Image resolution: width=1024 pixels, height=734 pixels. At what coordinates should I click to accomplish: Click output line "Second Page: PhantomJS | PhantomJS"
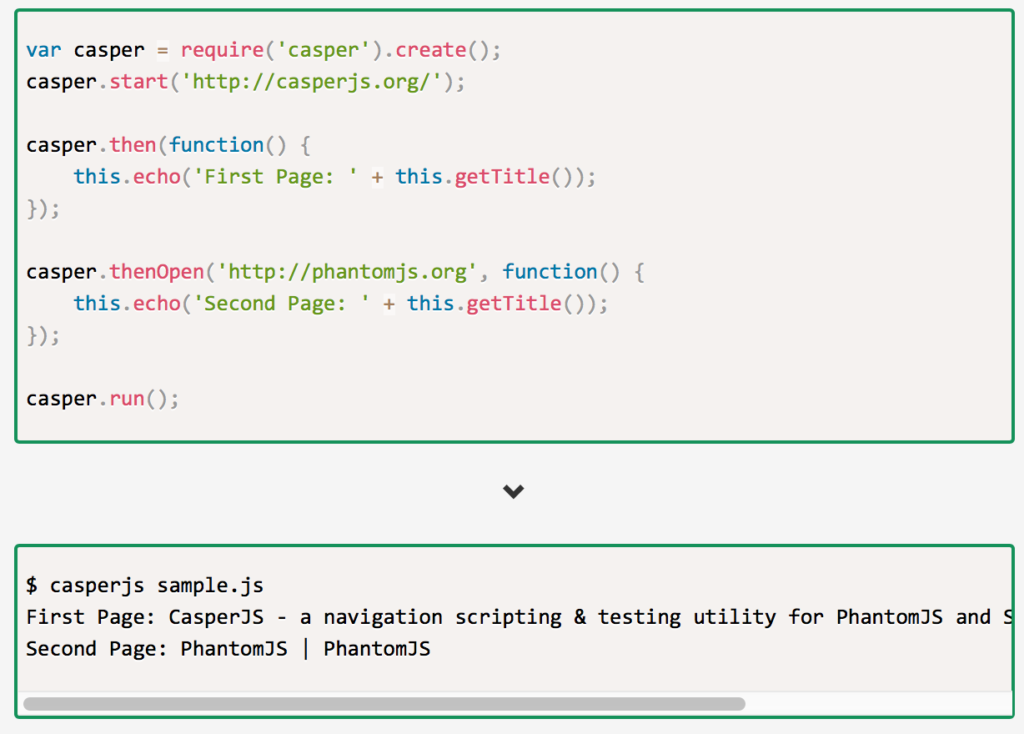(x=228, y=649)
